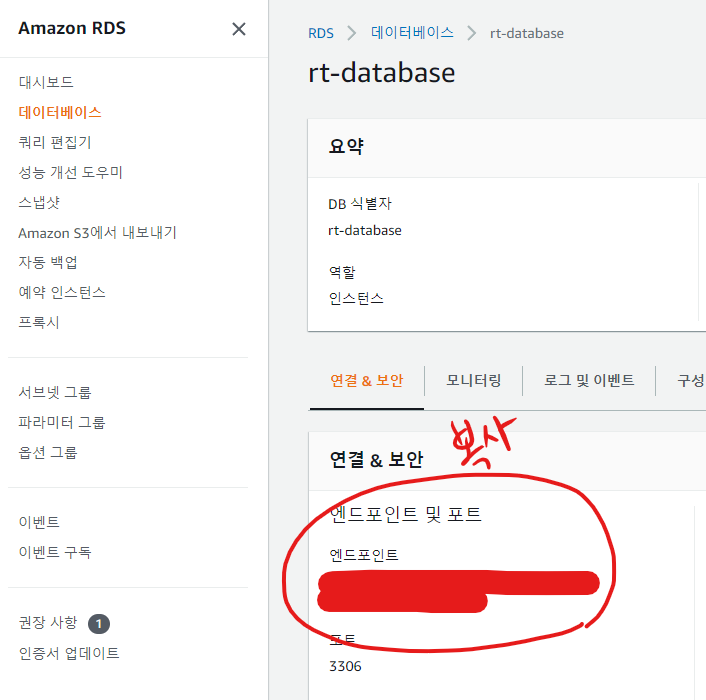The height and width of the screenshot is (700, 706).
Task: Open 파라미터 그룹
Action: coord(62,422)
